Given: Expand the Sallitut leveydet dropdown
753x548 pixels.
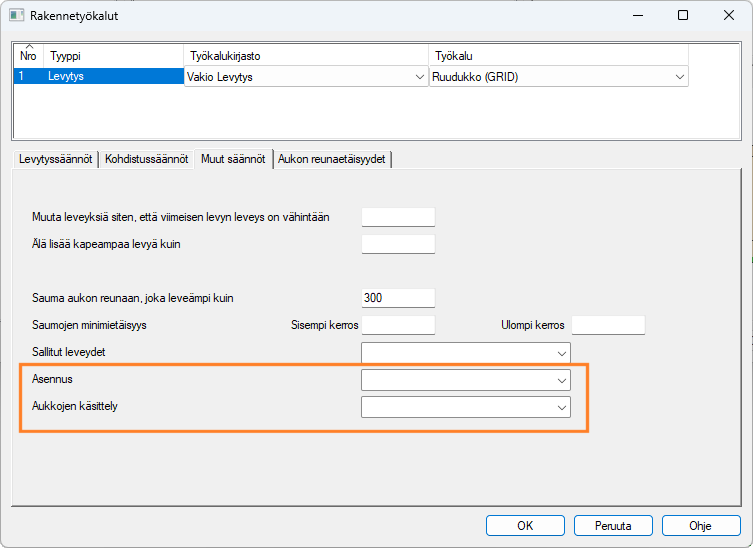Looking at the screenshot, I should click(465, 353).
